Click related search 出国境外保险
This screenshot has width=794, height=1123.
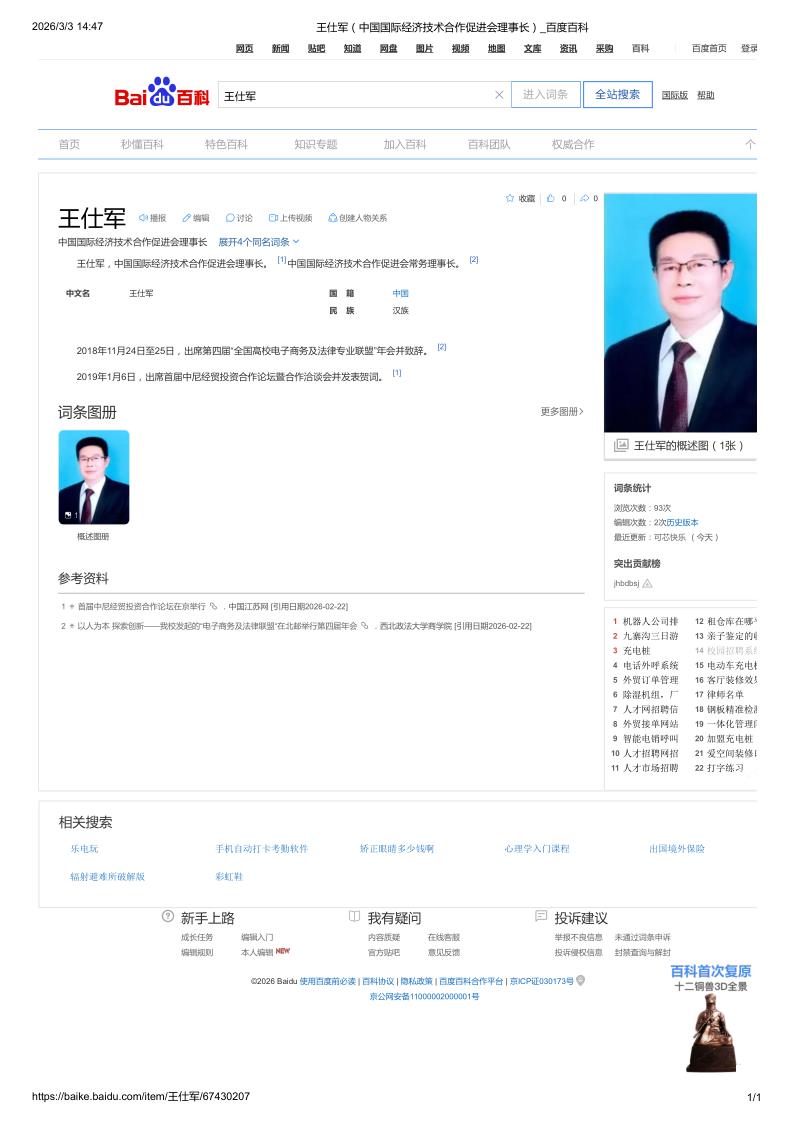pos(677,849)
